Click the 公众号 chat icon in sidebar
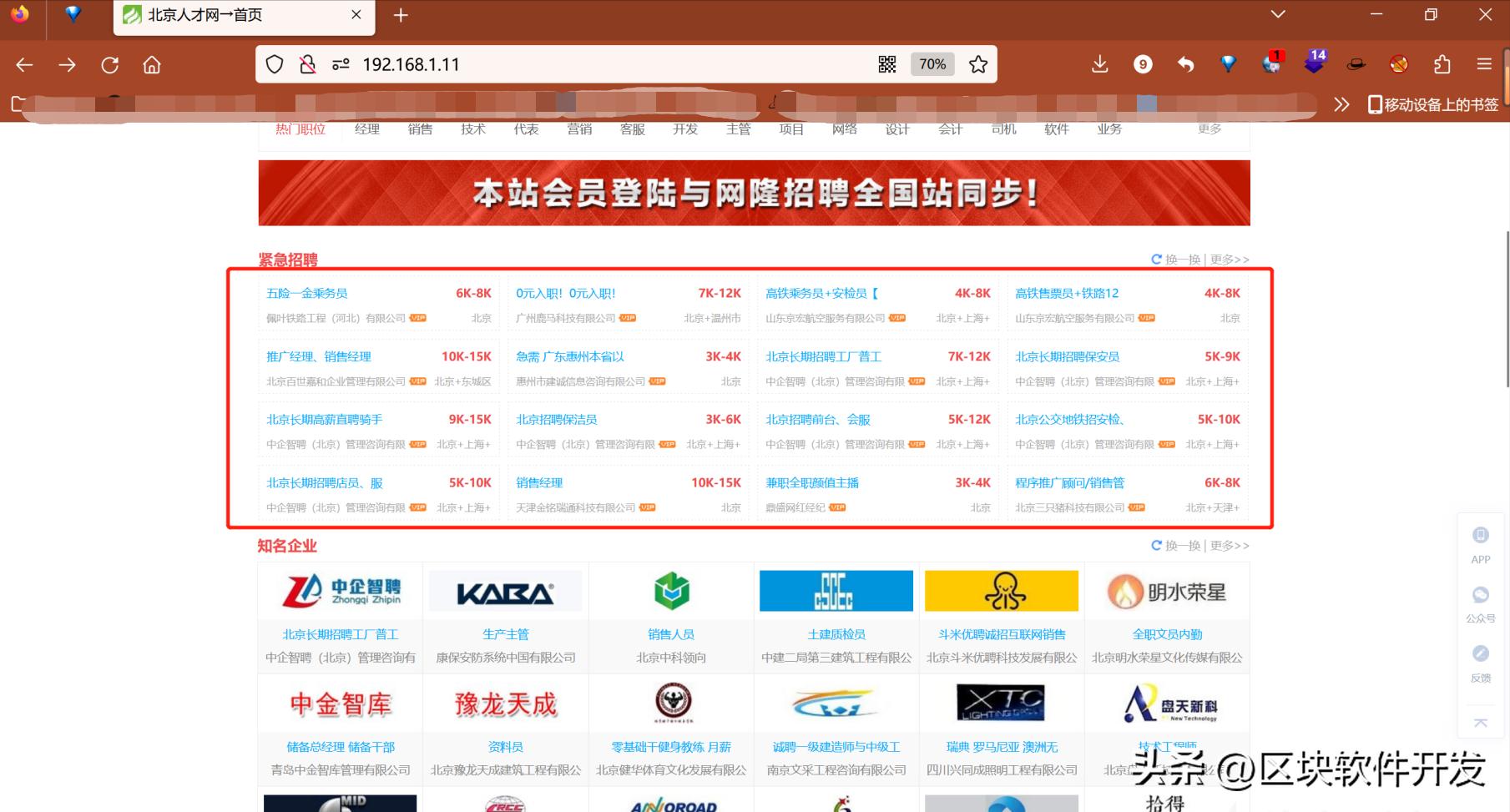 click(1480, 594)
